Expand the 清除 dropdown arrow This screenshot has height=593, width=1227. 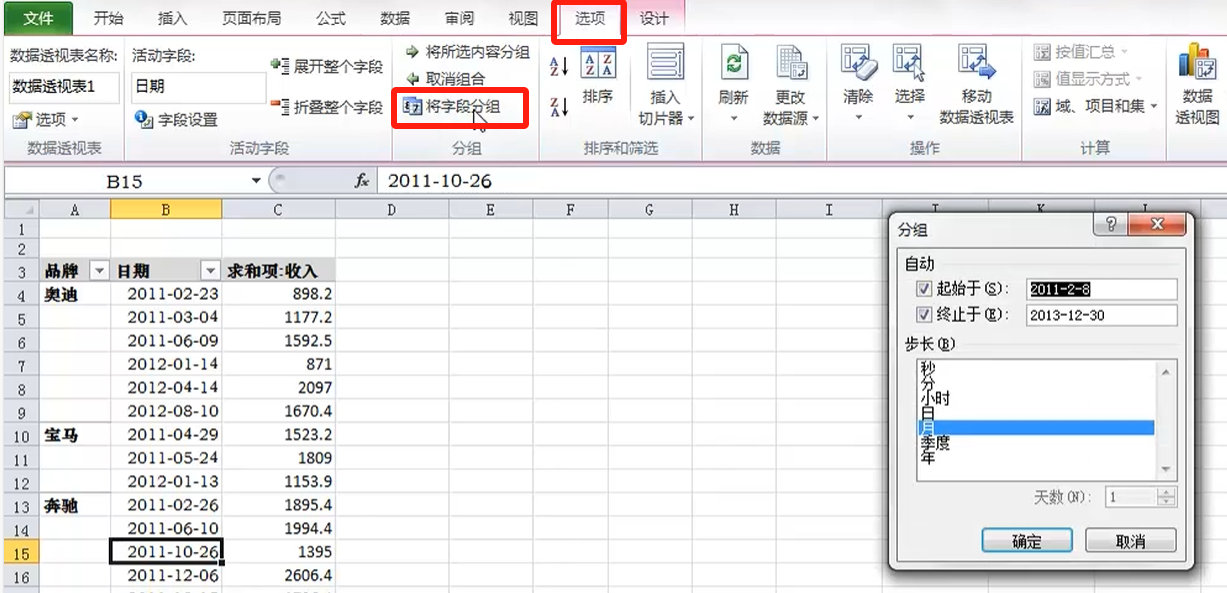click(x=858, y=118)
